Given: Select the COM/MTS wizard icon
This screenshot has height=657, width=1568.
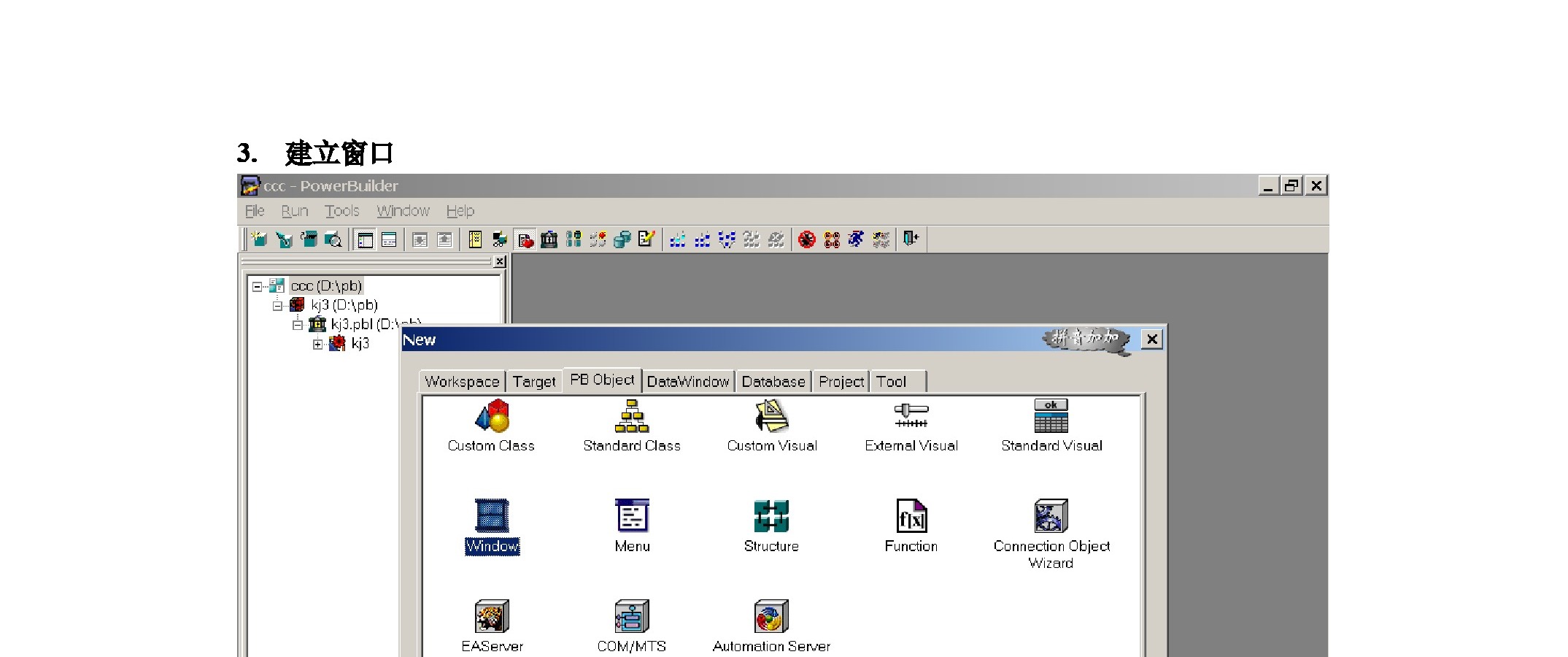Looking at the screenshot, I should (632, 616).
